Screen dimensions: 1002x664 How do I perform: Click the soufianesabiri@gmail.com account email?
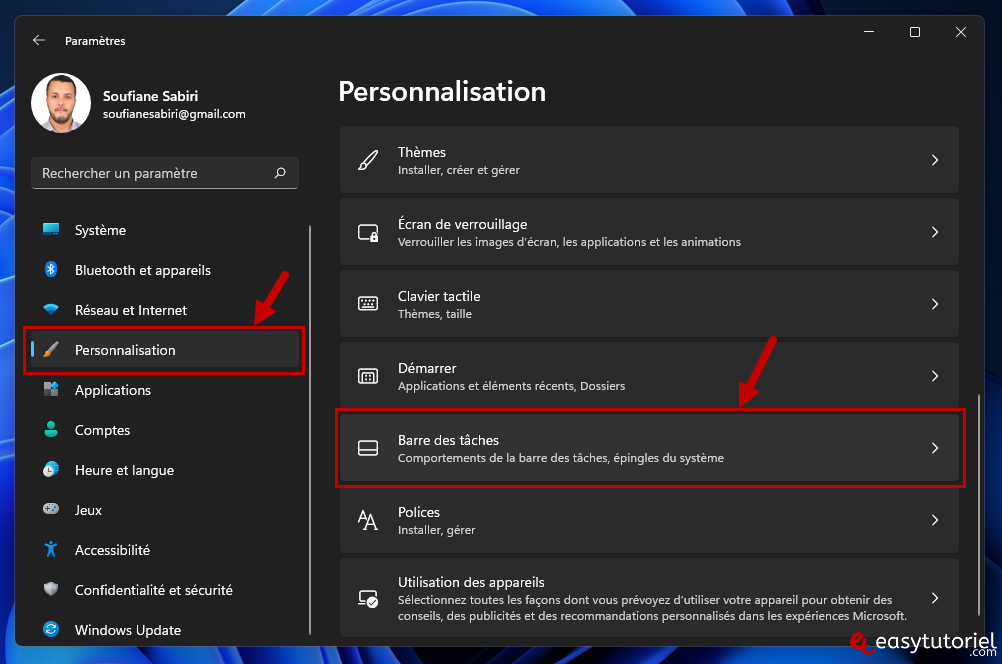tap(174, 114)
